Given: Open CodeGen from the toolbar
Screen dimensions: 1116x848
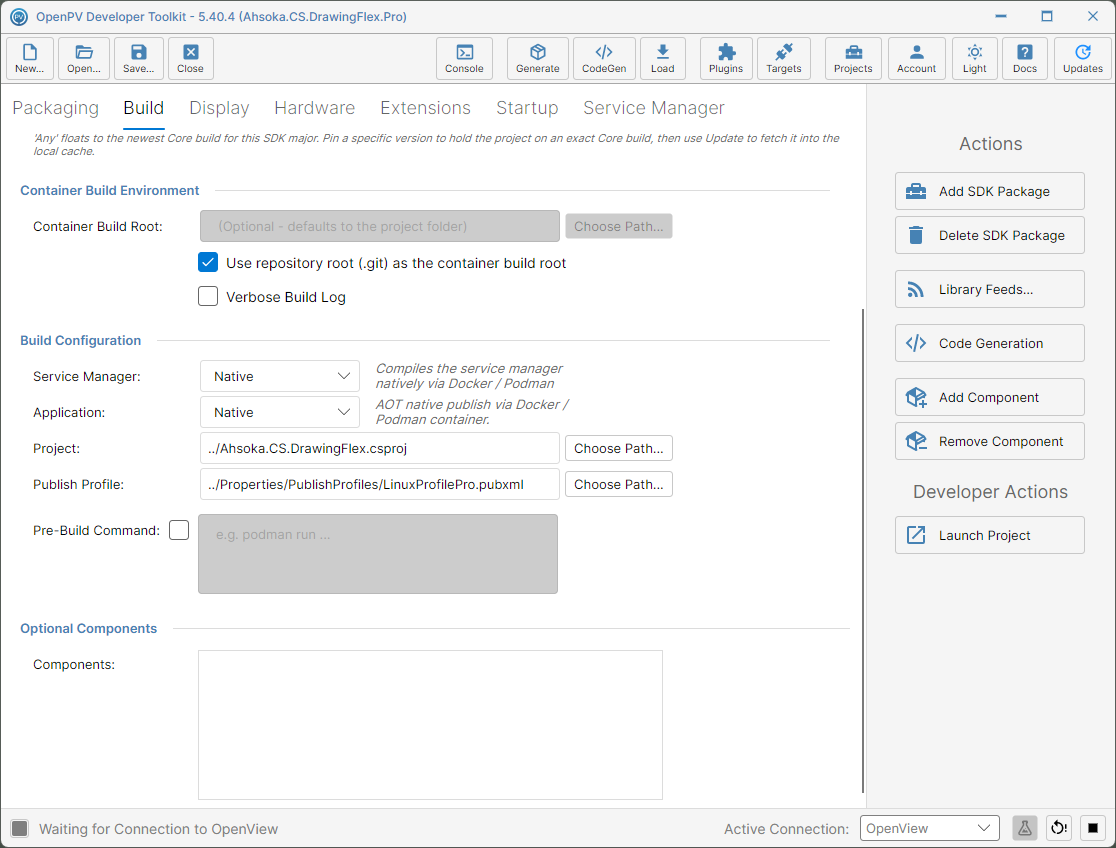Looking at the screenshot, I should pyautogui.click(x=604, y=58).
